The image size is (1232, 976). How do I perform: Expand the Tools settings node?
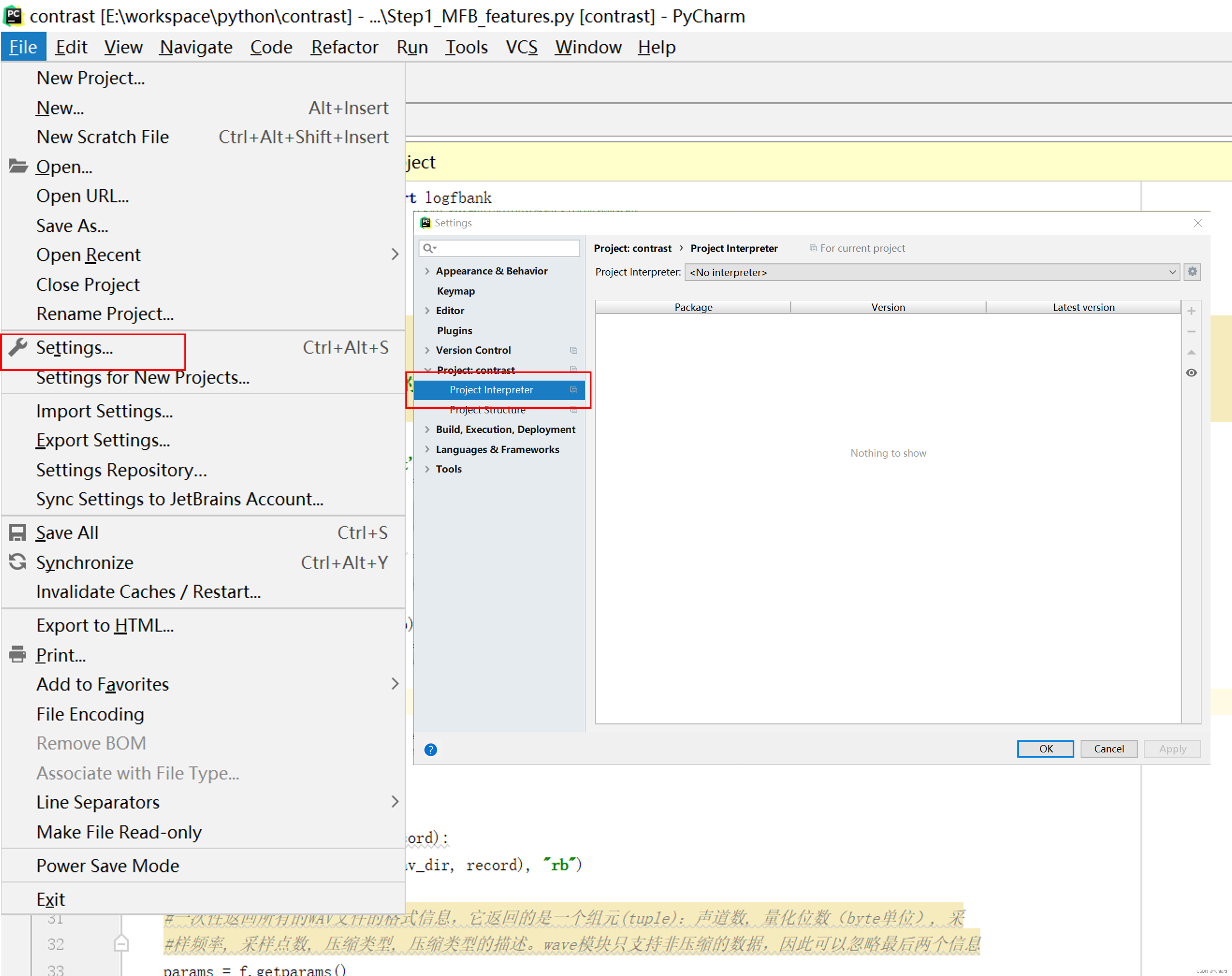click(x=427, y=469)
